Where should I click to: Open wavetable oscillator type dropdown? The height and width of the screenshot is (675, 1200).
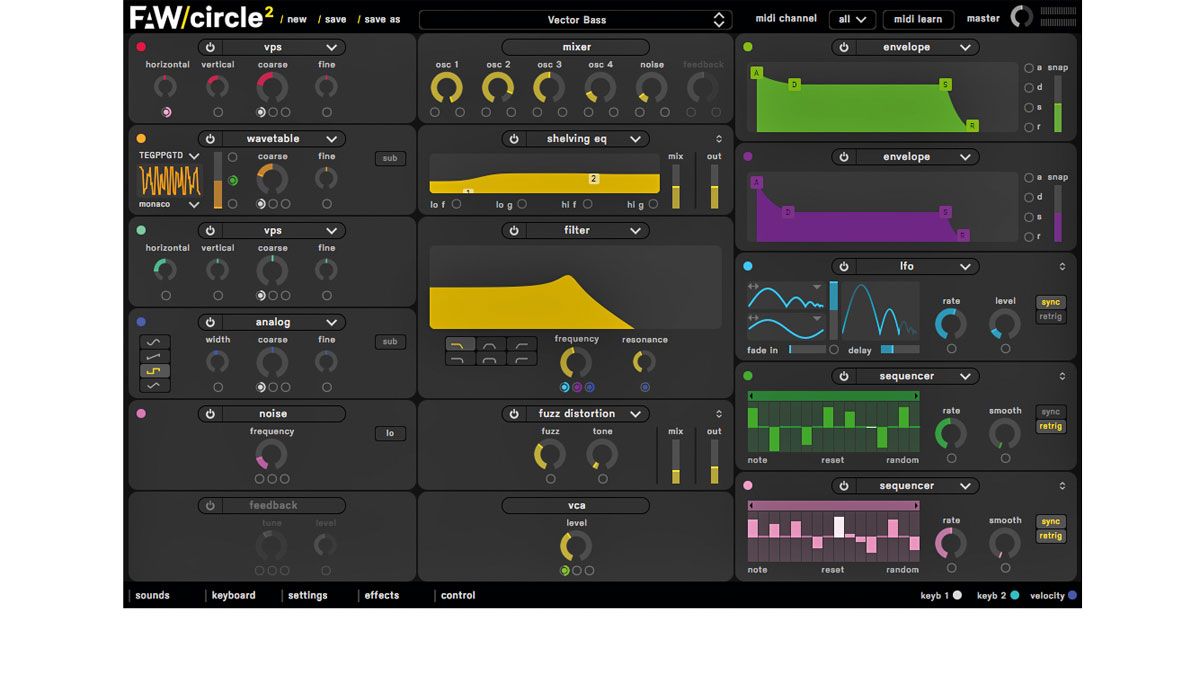[x=283, y=139]
